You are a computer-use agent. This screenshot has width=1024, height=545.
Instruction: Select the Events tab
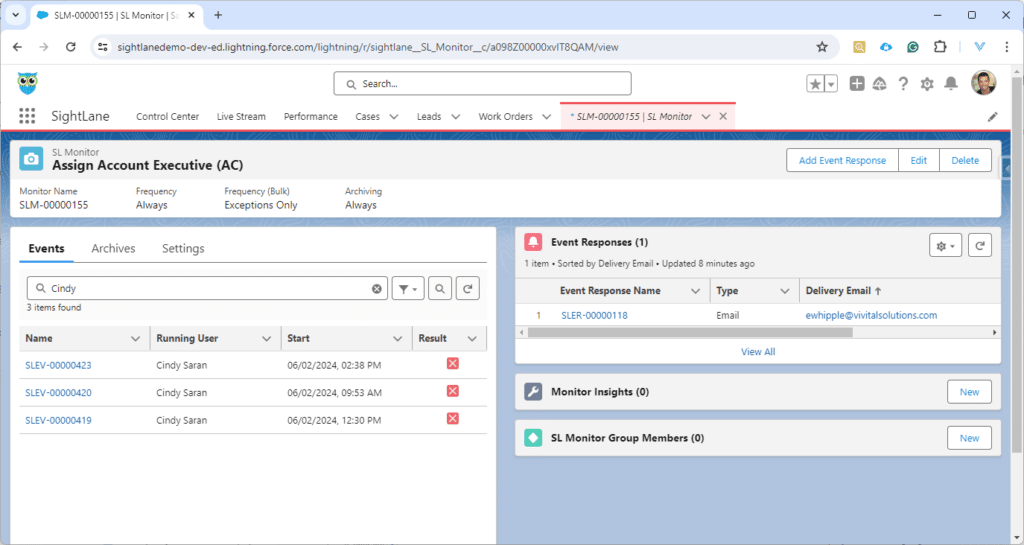[x=46, y=249]
